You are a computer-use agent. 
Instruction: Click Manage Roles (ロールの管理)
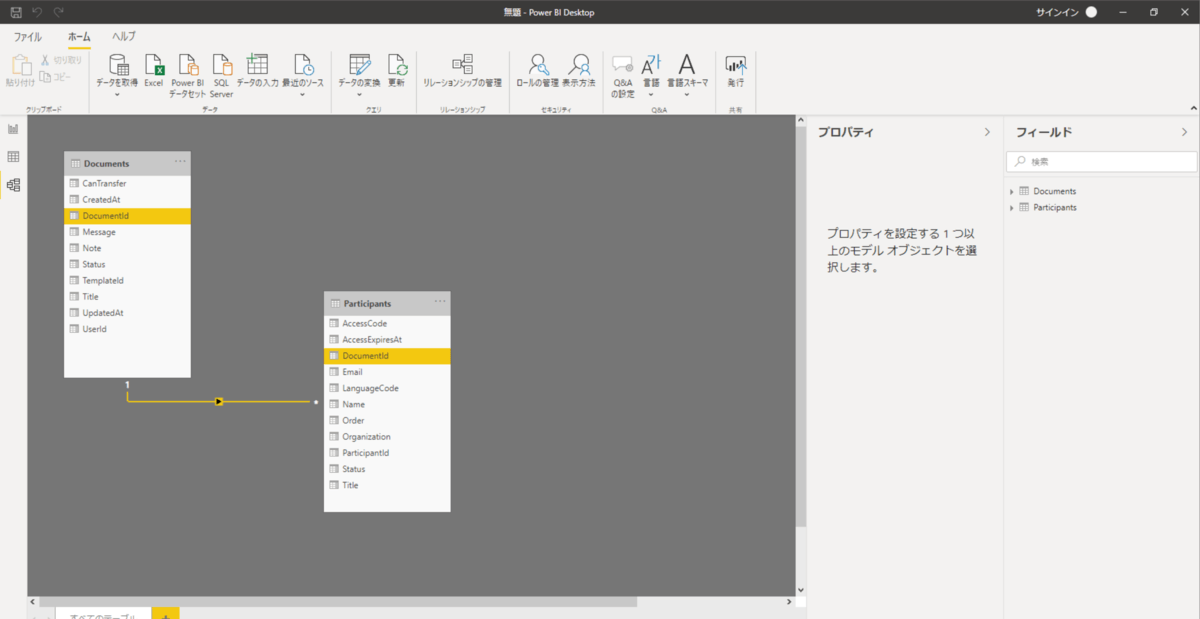538,71
